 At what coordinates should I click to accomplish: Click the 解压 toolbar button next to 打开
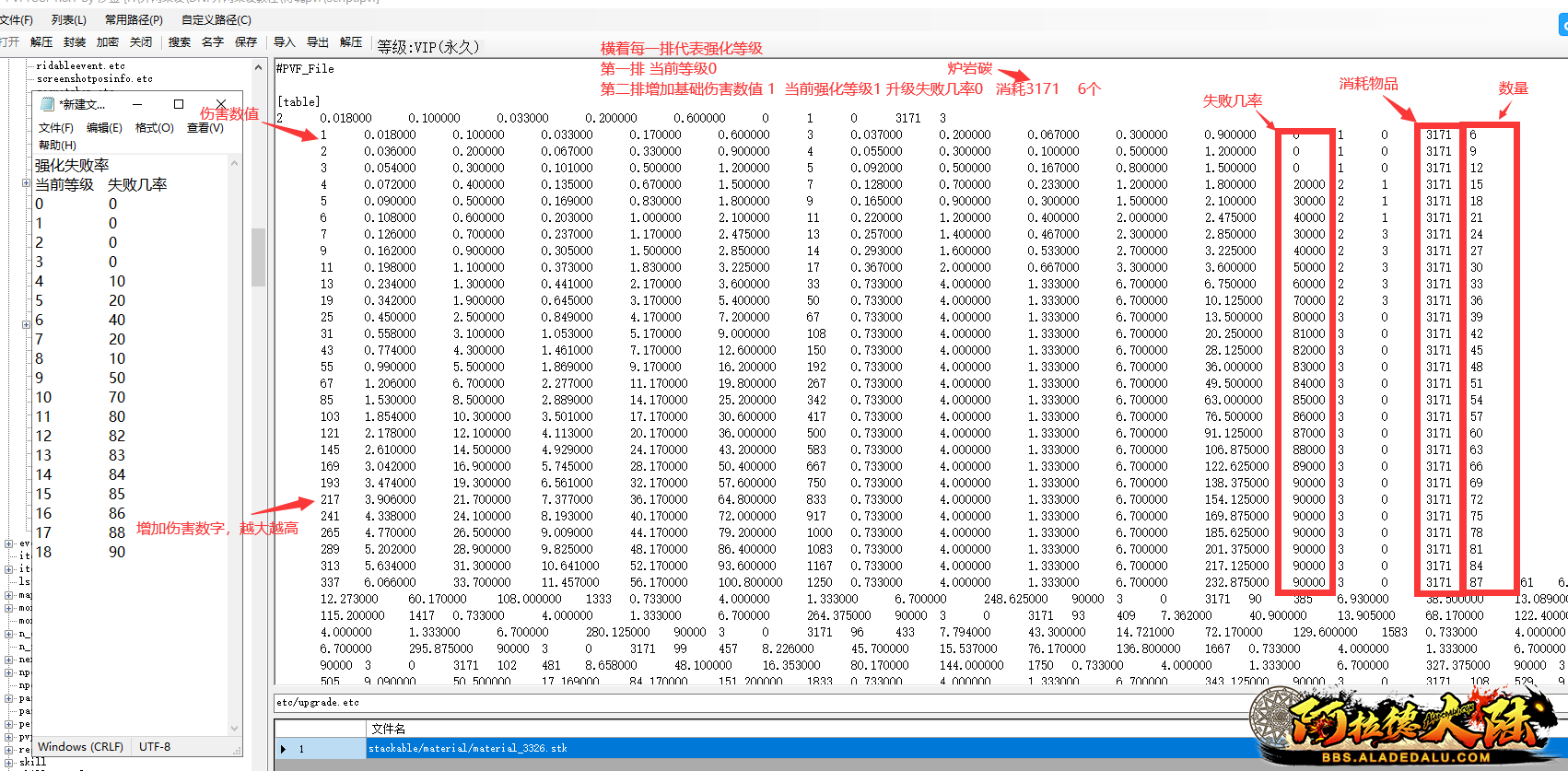pos(41,42)
